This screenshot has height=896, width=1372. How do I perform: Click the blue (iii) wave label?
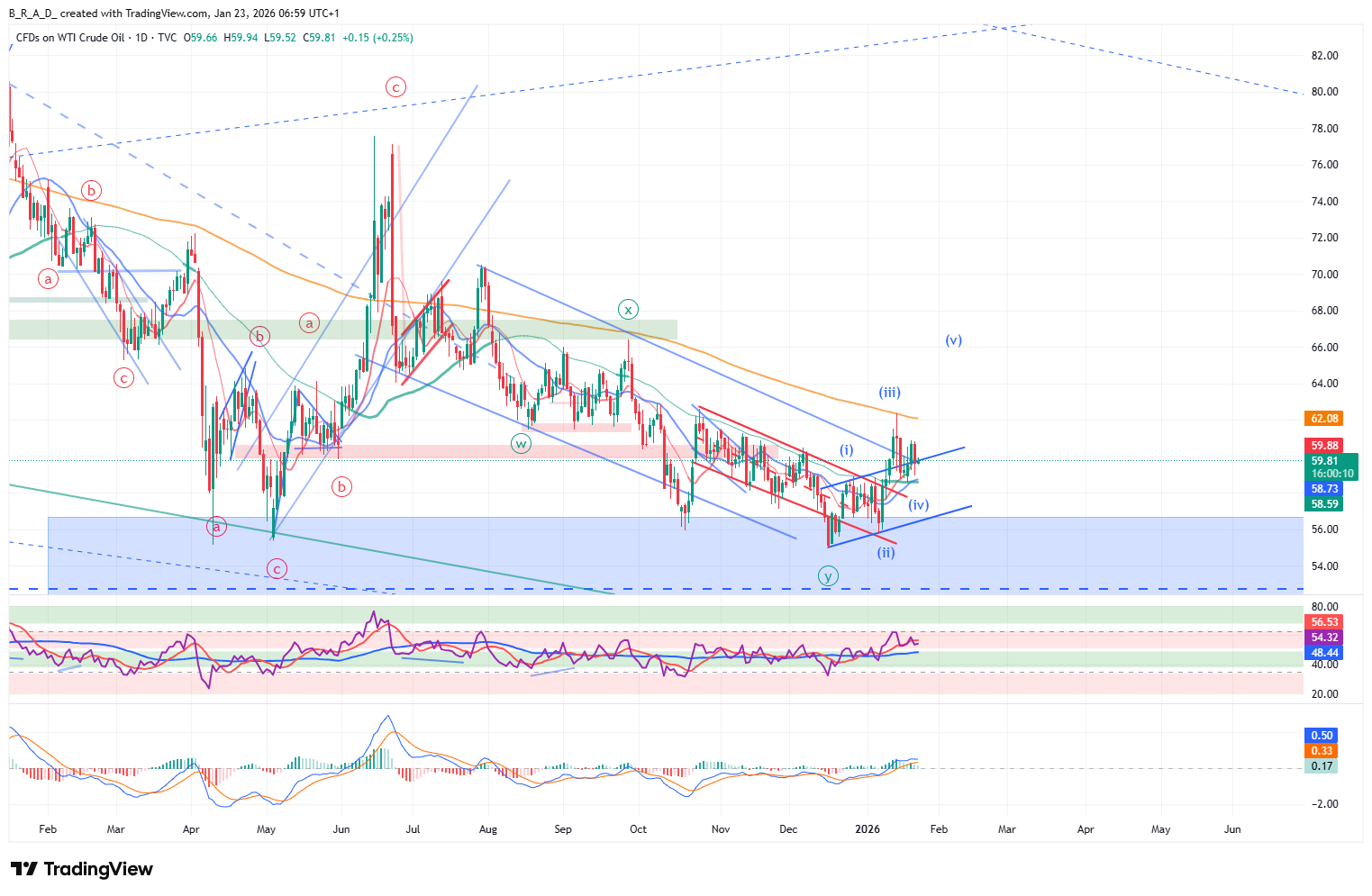(x=889, y=393)
